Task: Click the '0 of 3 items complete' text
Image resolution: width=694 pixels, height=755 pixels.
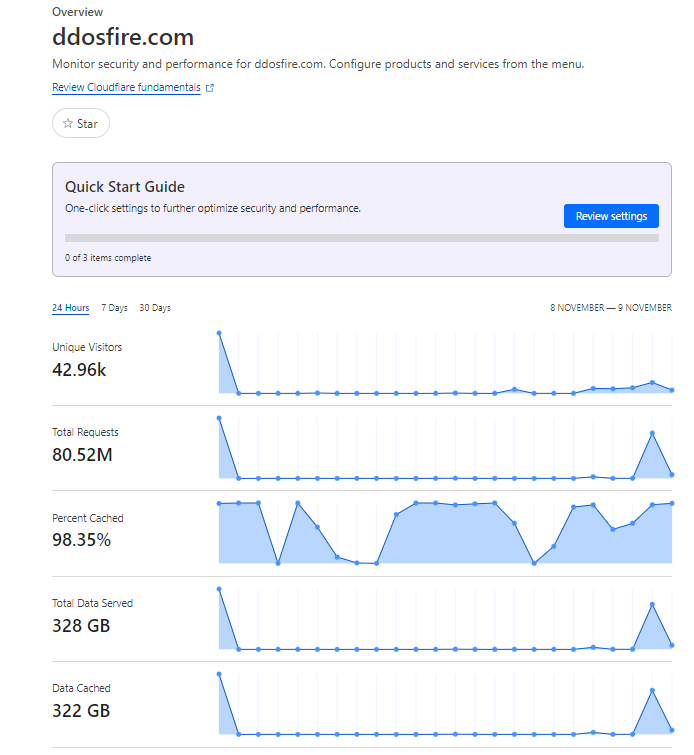Action: point(108,258)
